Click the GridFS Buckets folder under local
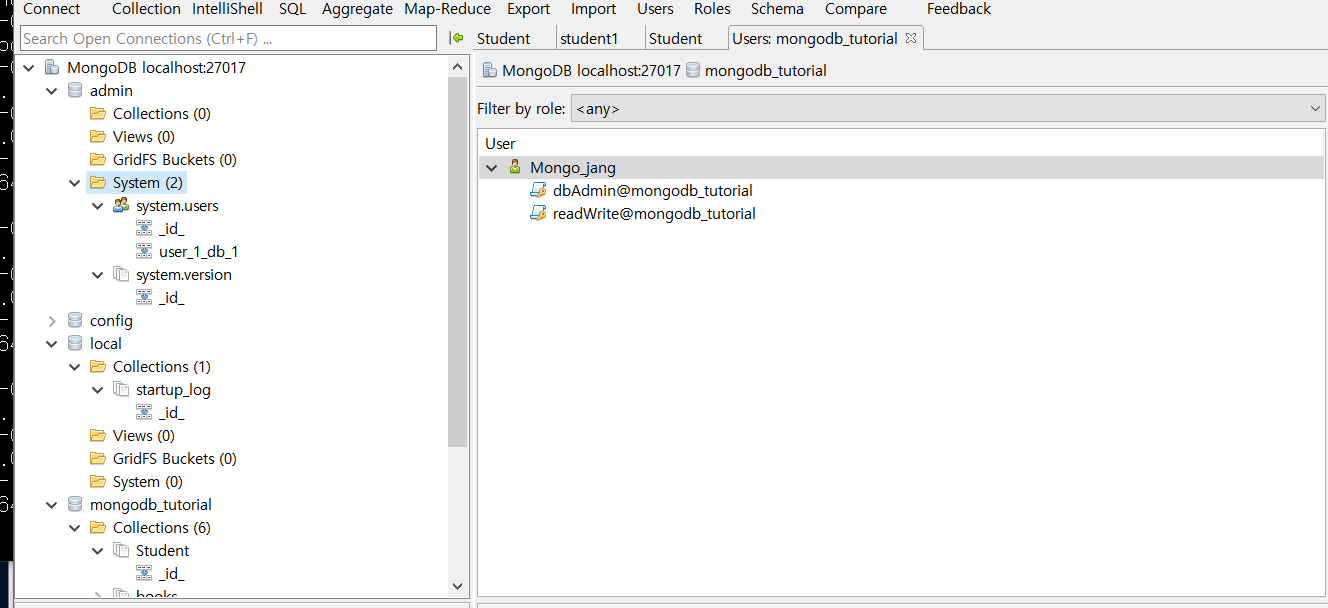This screenshot has height=608, width=1328. (x=97, y=458)
